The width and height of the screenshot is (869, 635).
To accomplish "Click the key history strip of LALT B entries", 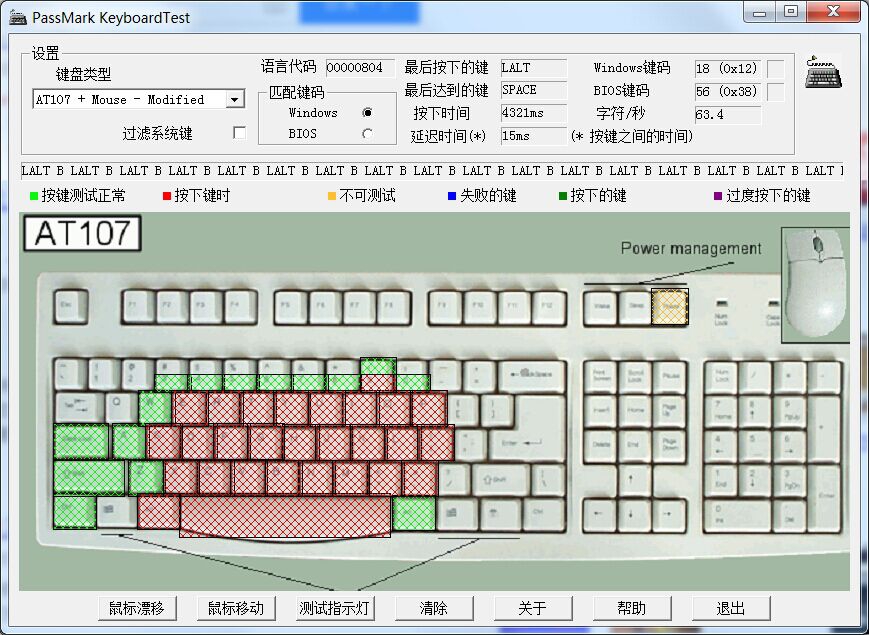I will (432, 171).
